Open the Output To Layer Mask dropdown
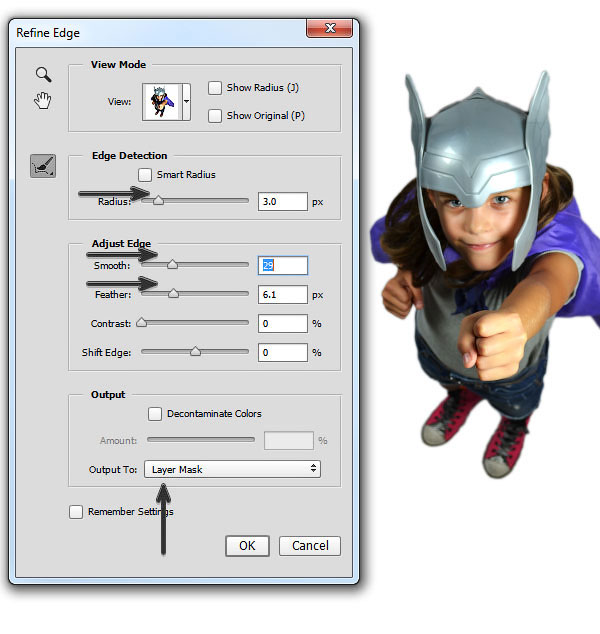This screenshot has height=634, width=600. [232, 469]
